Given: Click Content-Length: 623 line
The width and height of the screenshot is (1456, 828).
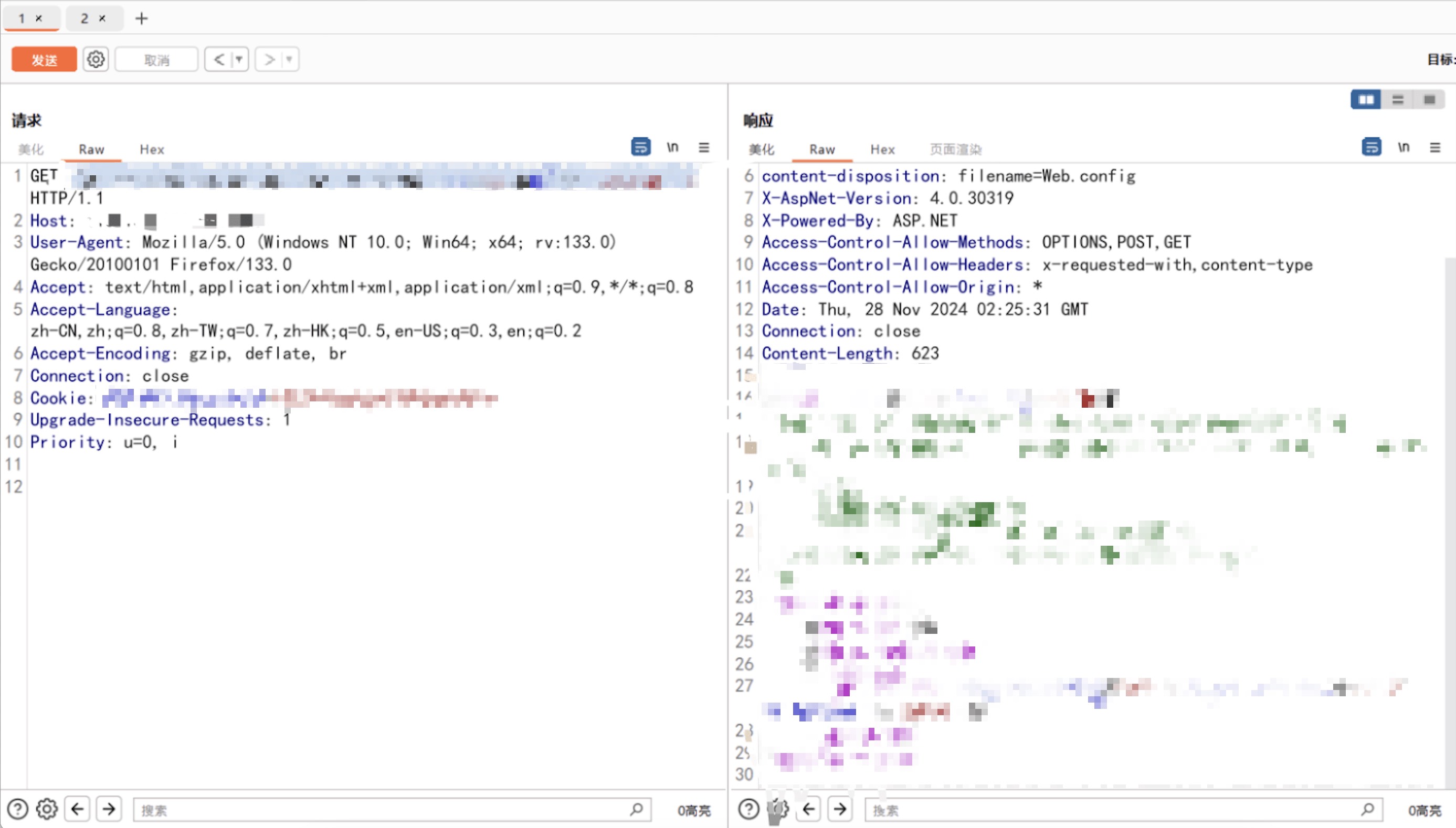Looking at the screenshot, I should [850, 353].
